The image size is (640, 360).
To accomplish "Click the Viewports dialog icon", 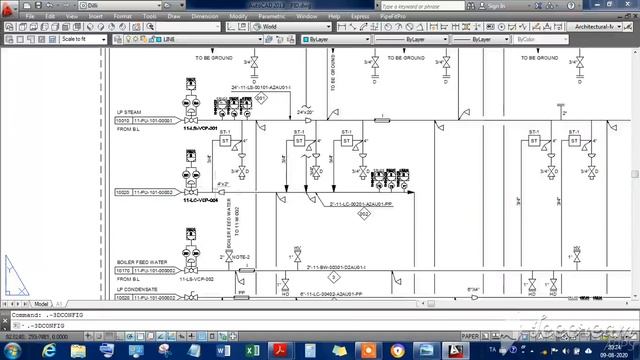I will point(9,40).
